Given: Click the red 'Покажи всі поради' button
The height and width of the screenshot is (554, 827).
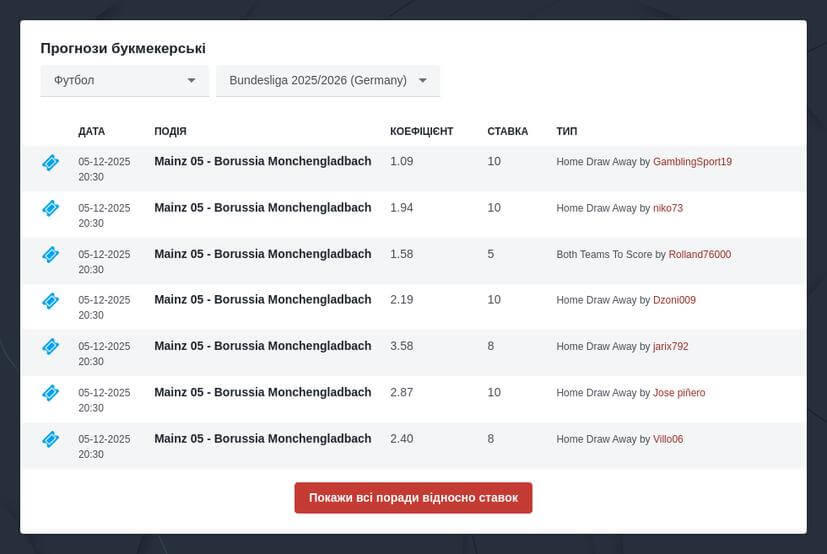Looking at the screenshot, I should pos(413,498).
